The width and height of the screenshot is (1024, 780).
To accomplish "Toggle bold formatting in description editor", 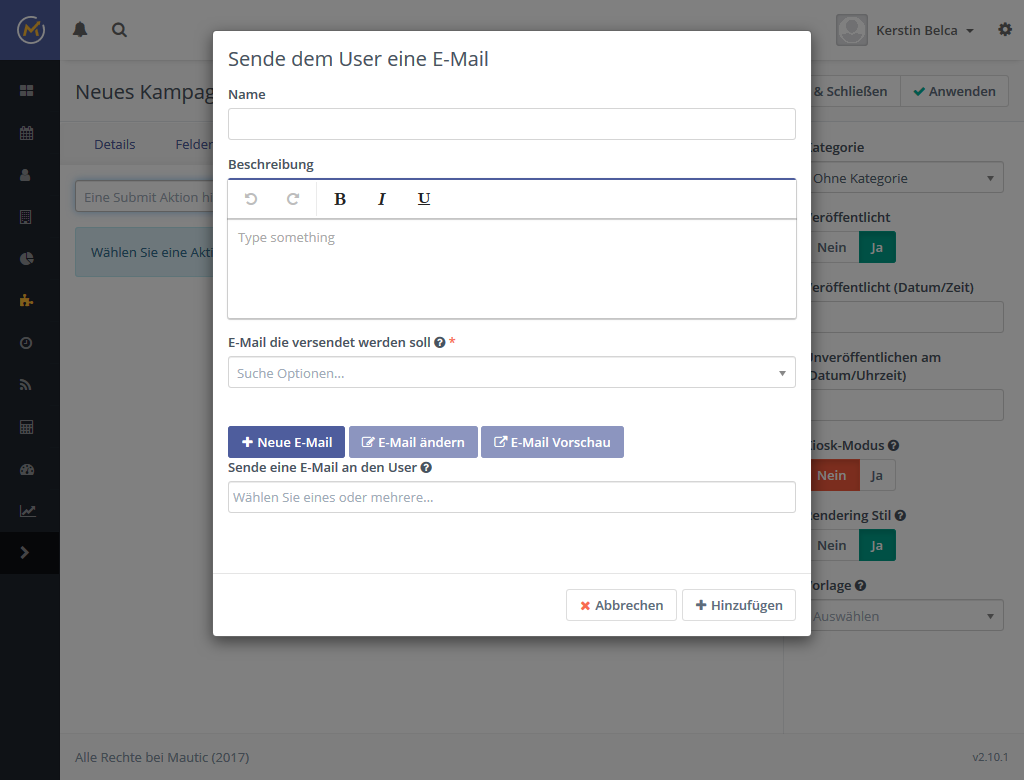I will 340,199.
